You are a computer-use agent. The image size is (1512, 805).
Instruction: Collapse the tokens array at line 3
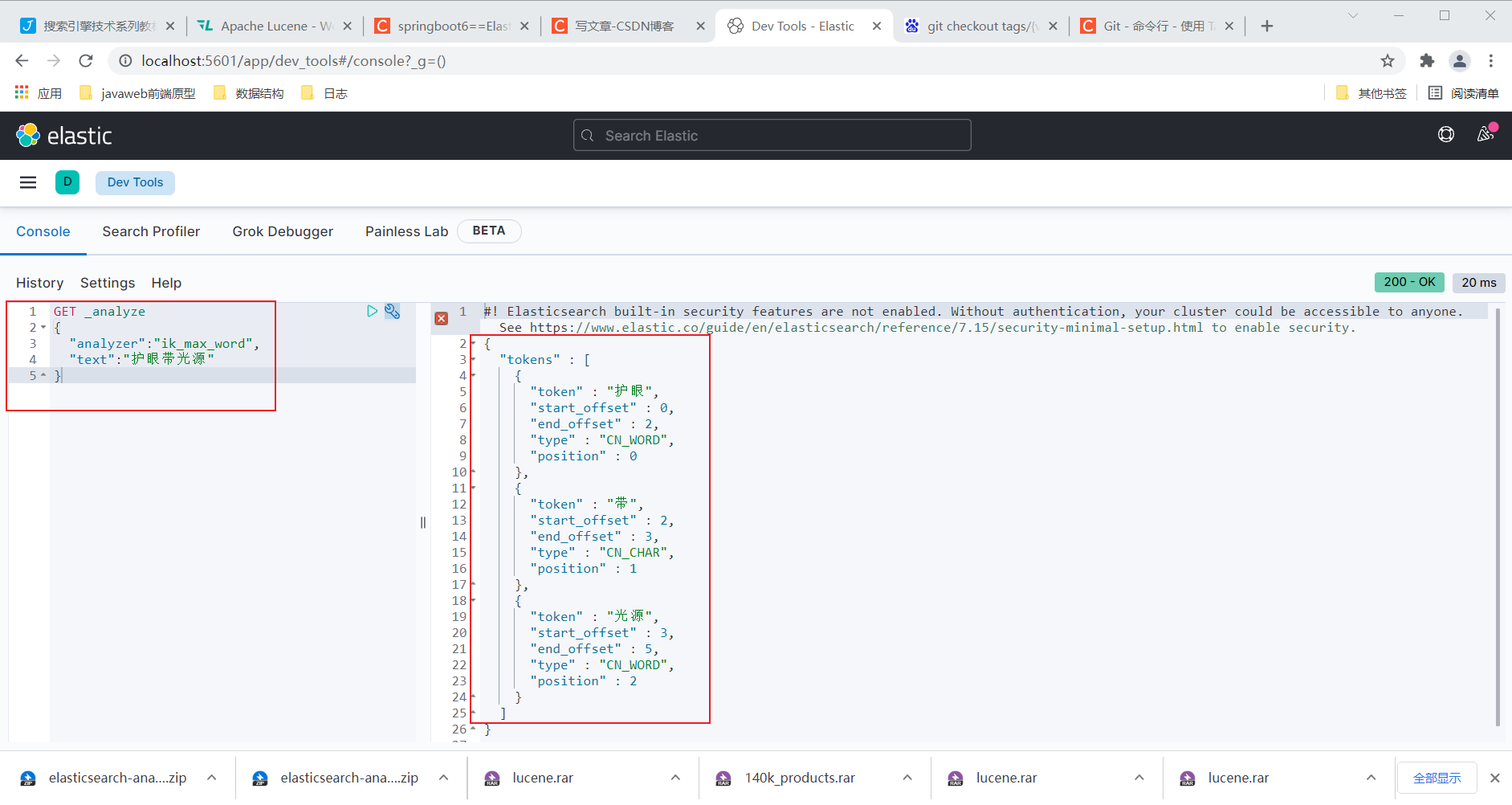click(474, 359)
